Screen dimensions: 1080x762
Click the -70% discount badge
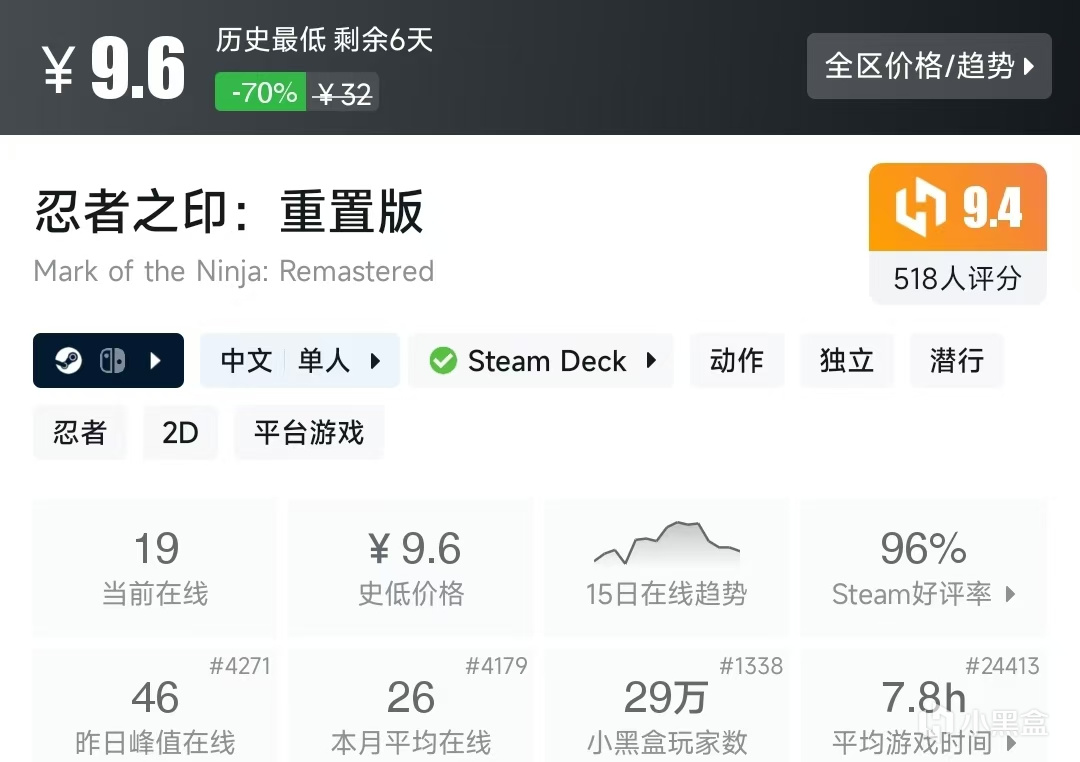259,92
